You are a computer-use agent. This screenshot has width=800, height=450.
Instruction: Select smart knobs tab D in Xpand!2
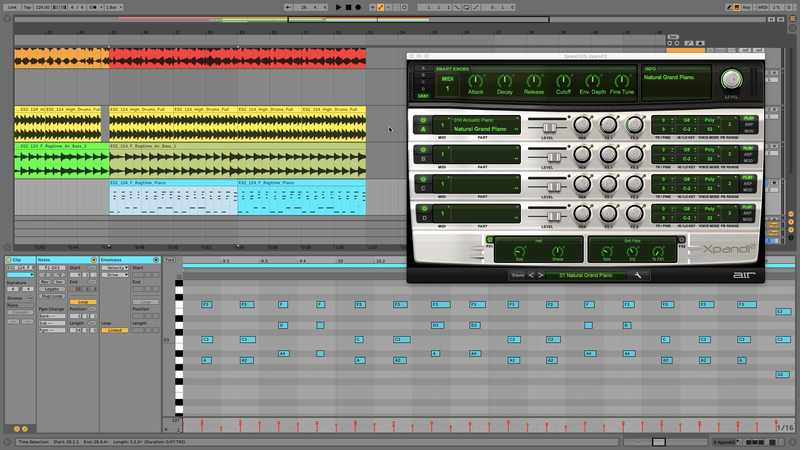(423, 89)
